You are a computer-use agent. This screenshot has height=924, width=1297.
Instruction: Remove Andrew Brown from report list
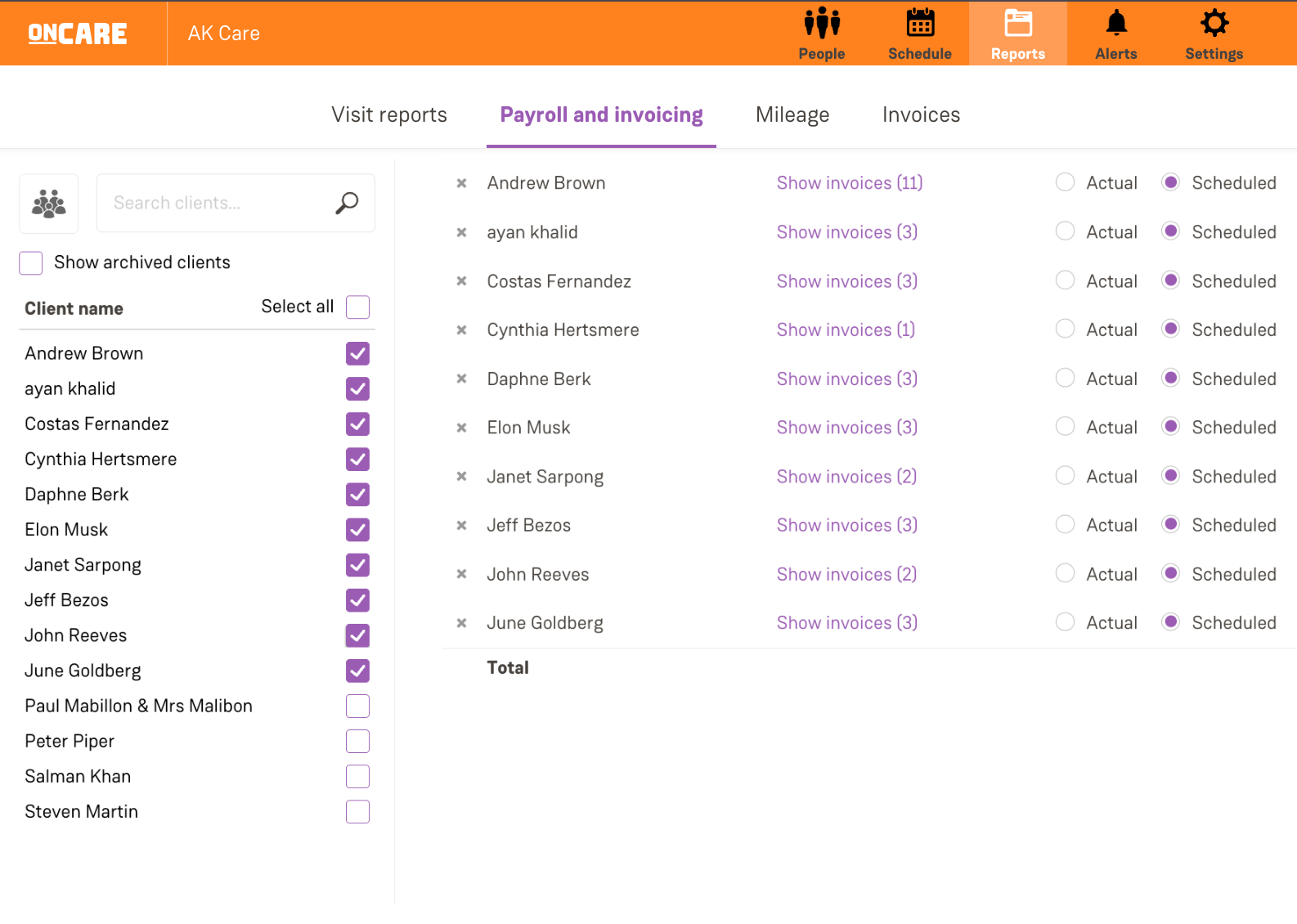[461, 183]
